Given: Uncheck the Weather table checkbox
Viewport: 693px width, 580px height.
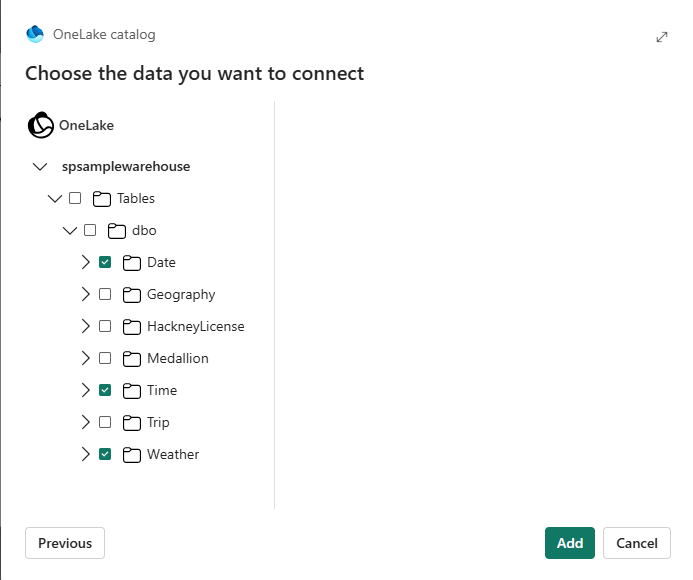Looking at the screenshot, I should pyautogui.click(x=105, y=454).
